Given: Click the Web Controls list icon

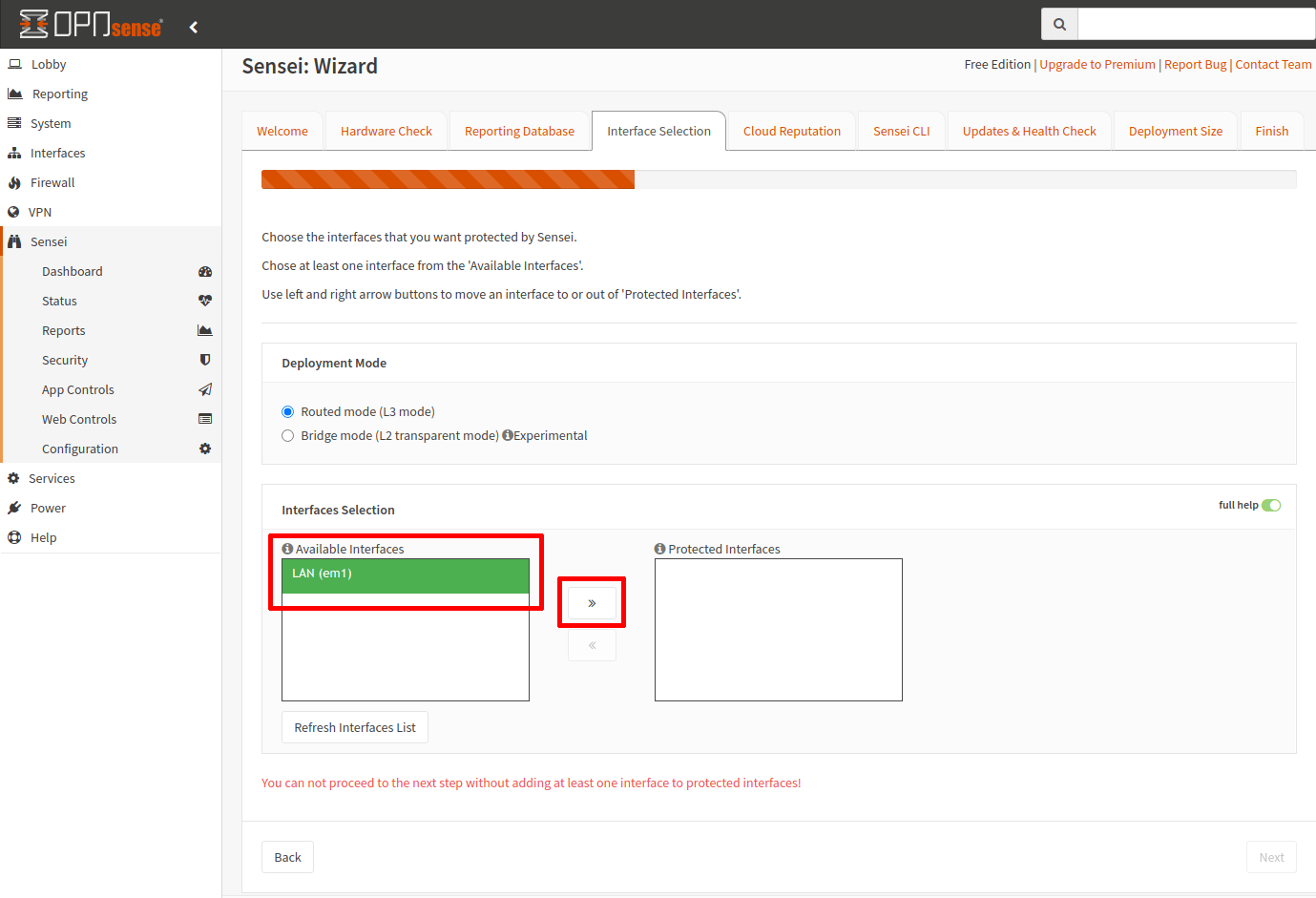Looking at the screenshot, I should (204, 419).
